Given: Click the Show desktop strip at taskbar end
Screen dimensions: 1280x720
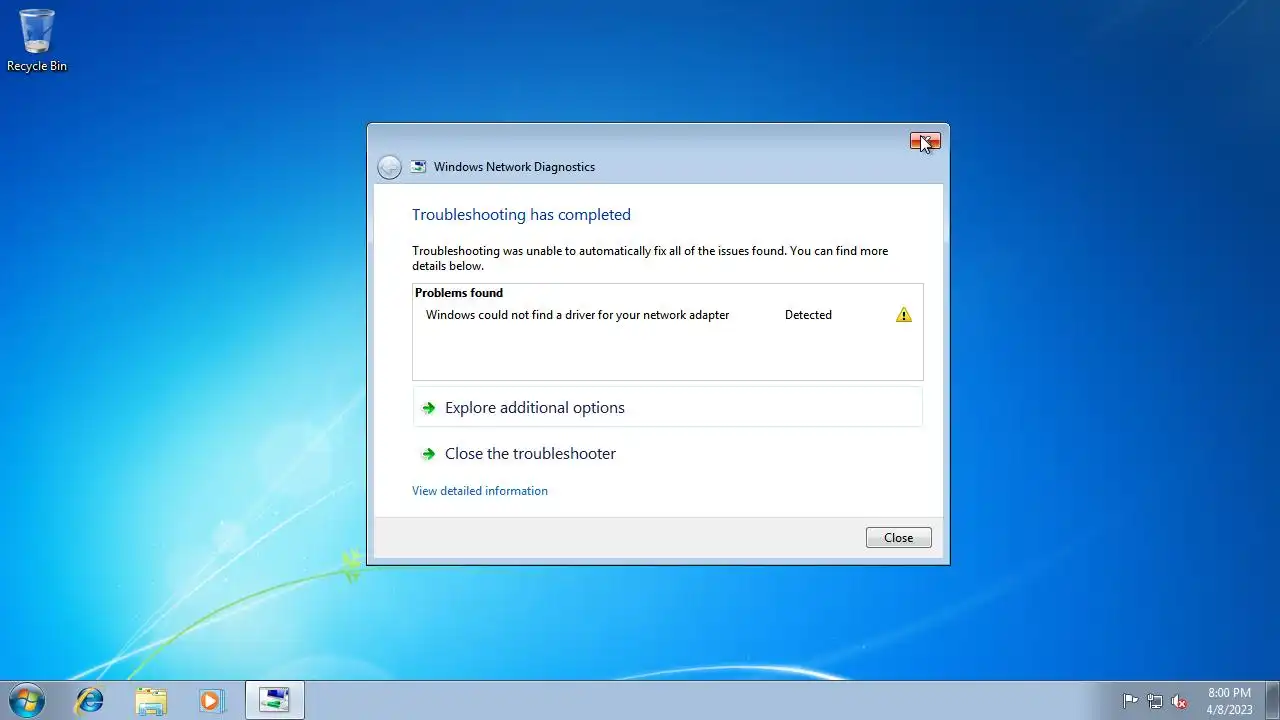Looking at the screenshot, I should coord(1272,700).
